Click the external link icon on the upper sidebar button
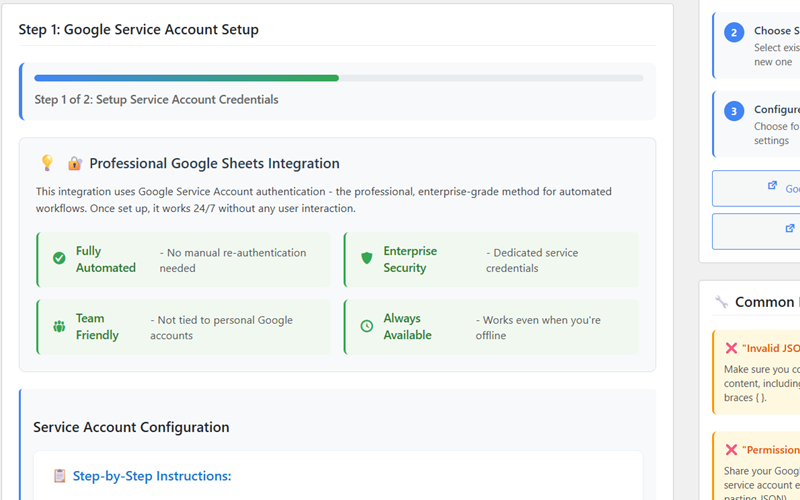This screenshot has width=800, height=500. (x=772, y=186)
